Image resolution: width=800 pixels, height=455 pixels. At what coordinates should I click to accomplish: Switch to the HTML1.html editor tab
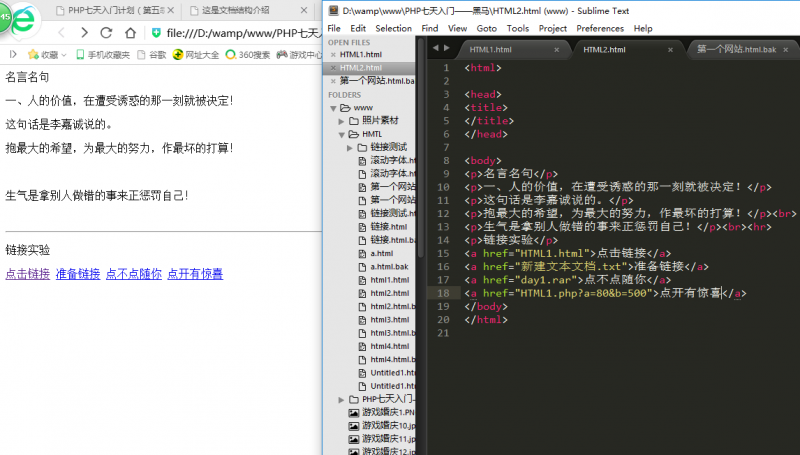coord(491,49)
